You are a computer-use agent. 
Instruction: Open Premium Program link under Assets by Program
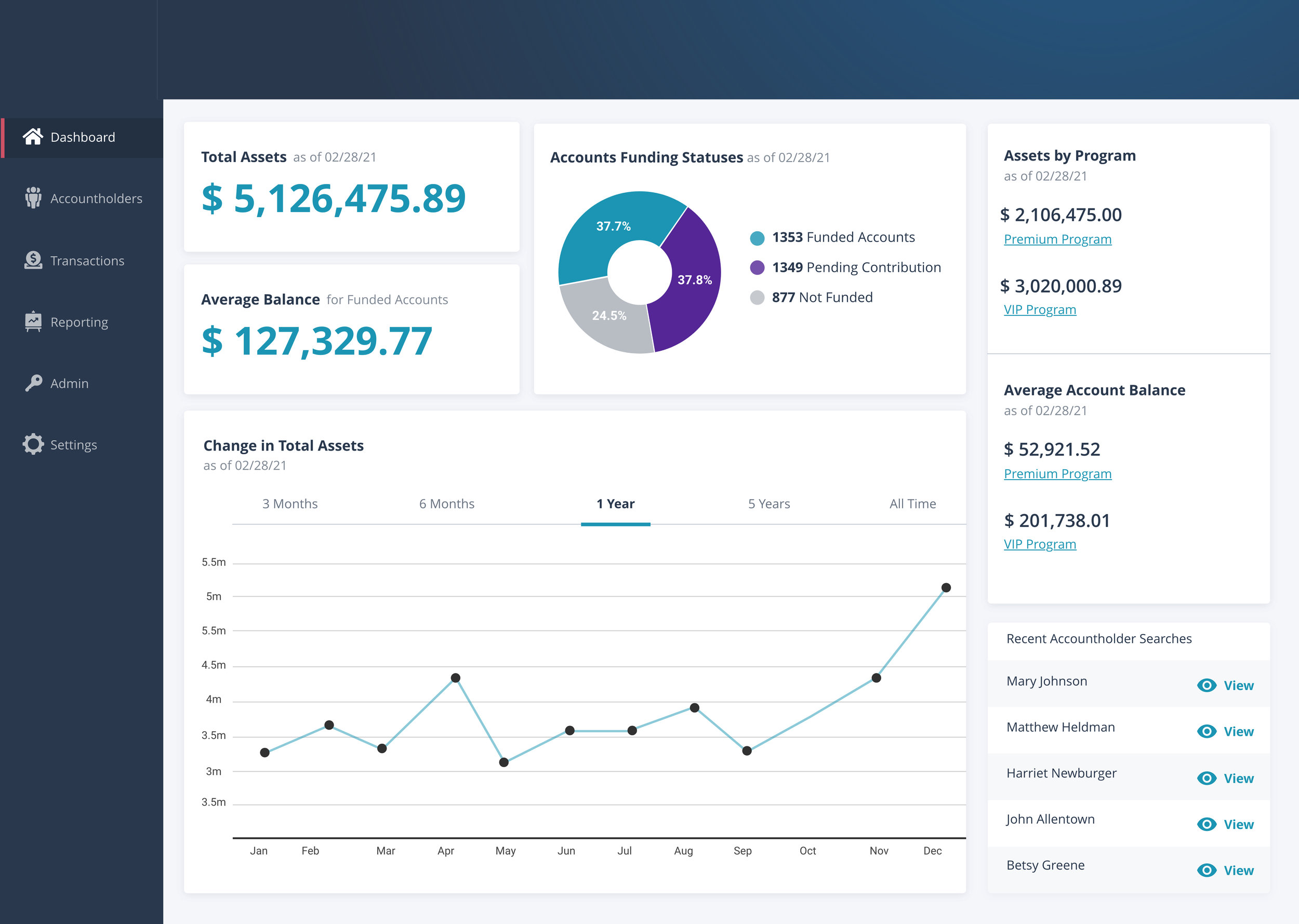pyautogui.click(x=1057, y=239)
